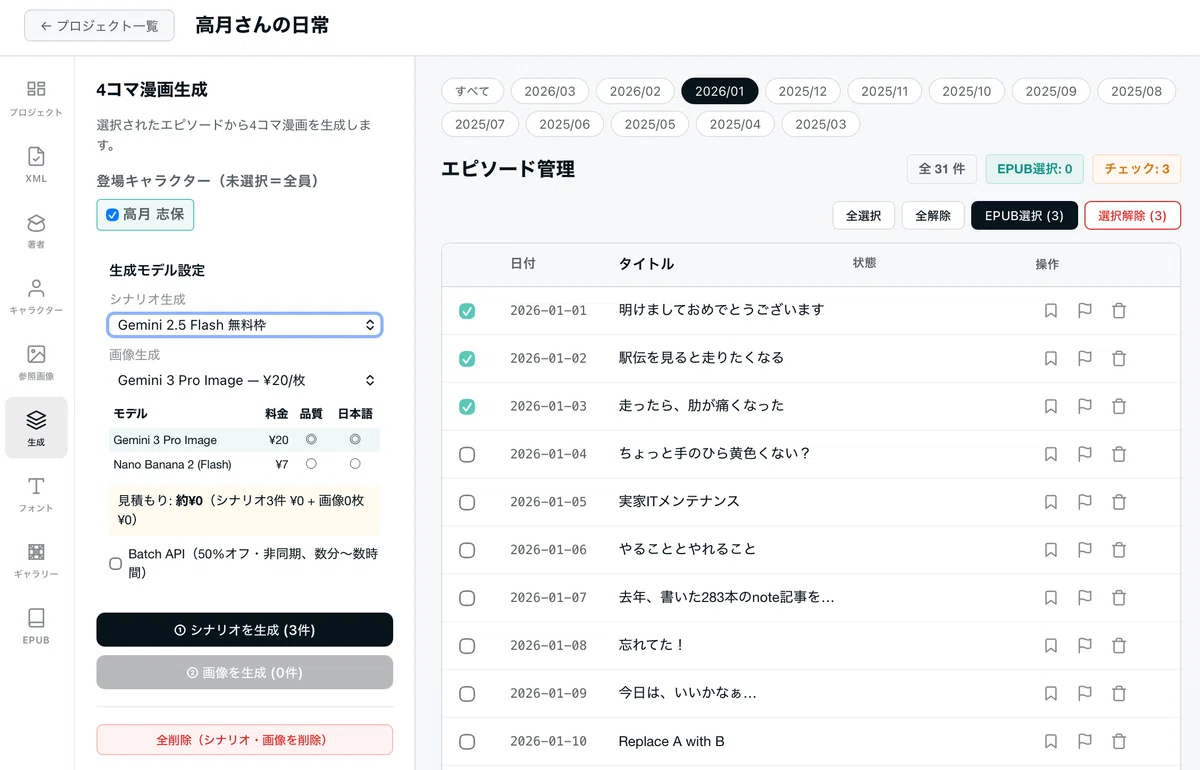This screenshot has width=1200, height=770.
Task: Uncheck the 2026-01-03 episode checkbox
Action: [467, 406]
